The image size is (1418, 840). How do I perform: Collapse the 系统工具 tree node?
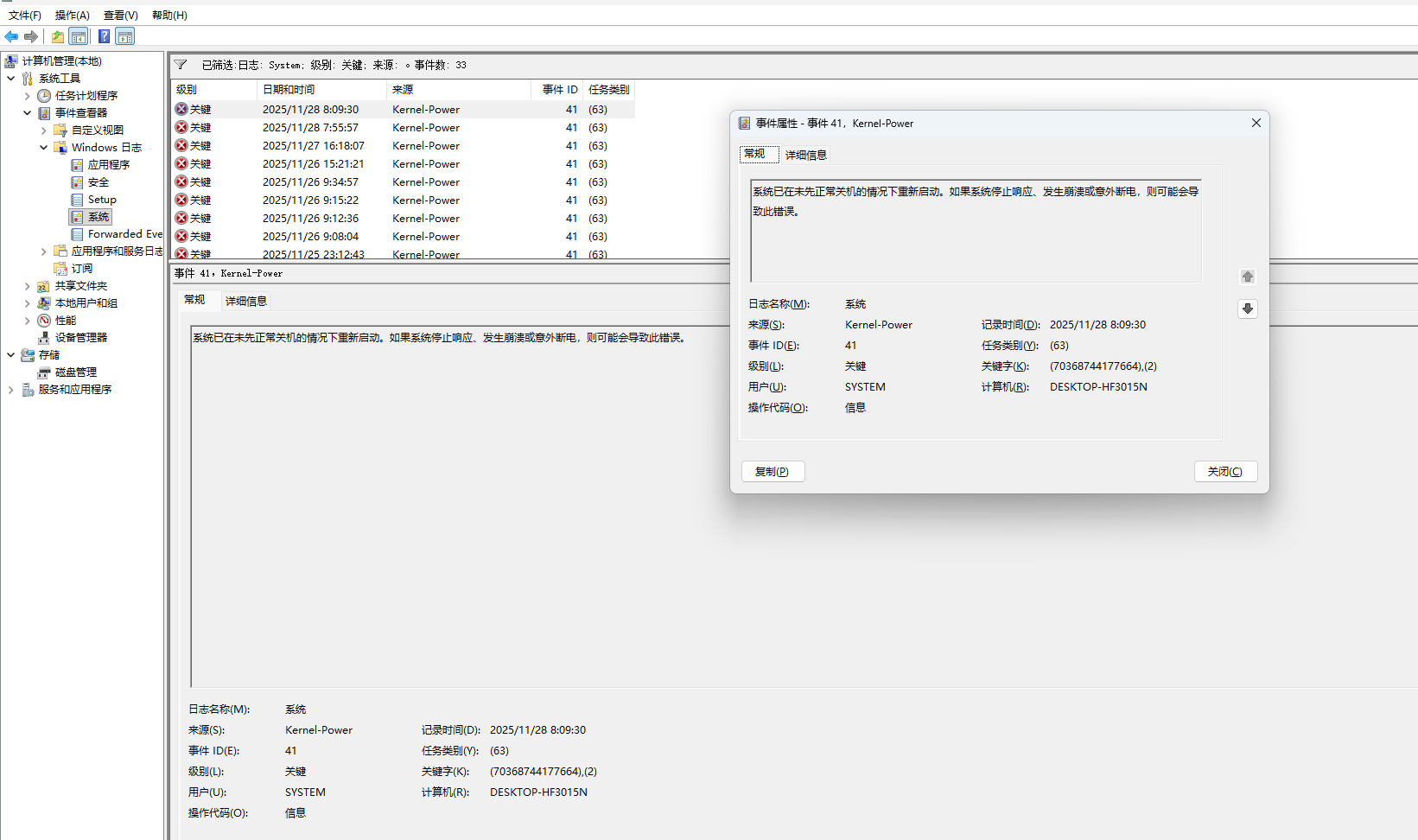(10, 79)
